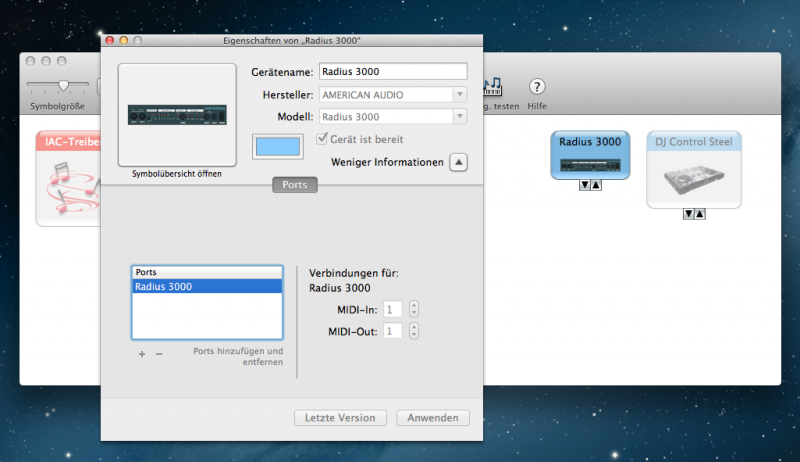Select Radius 3000 row in Ports list
Image resolution: width=800 pixels, height=462 pixels.
coord(207,287)
